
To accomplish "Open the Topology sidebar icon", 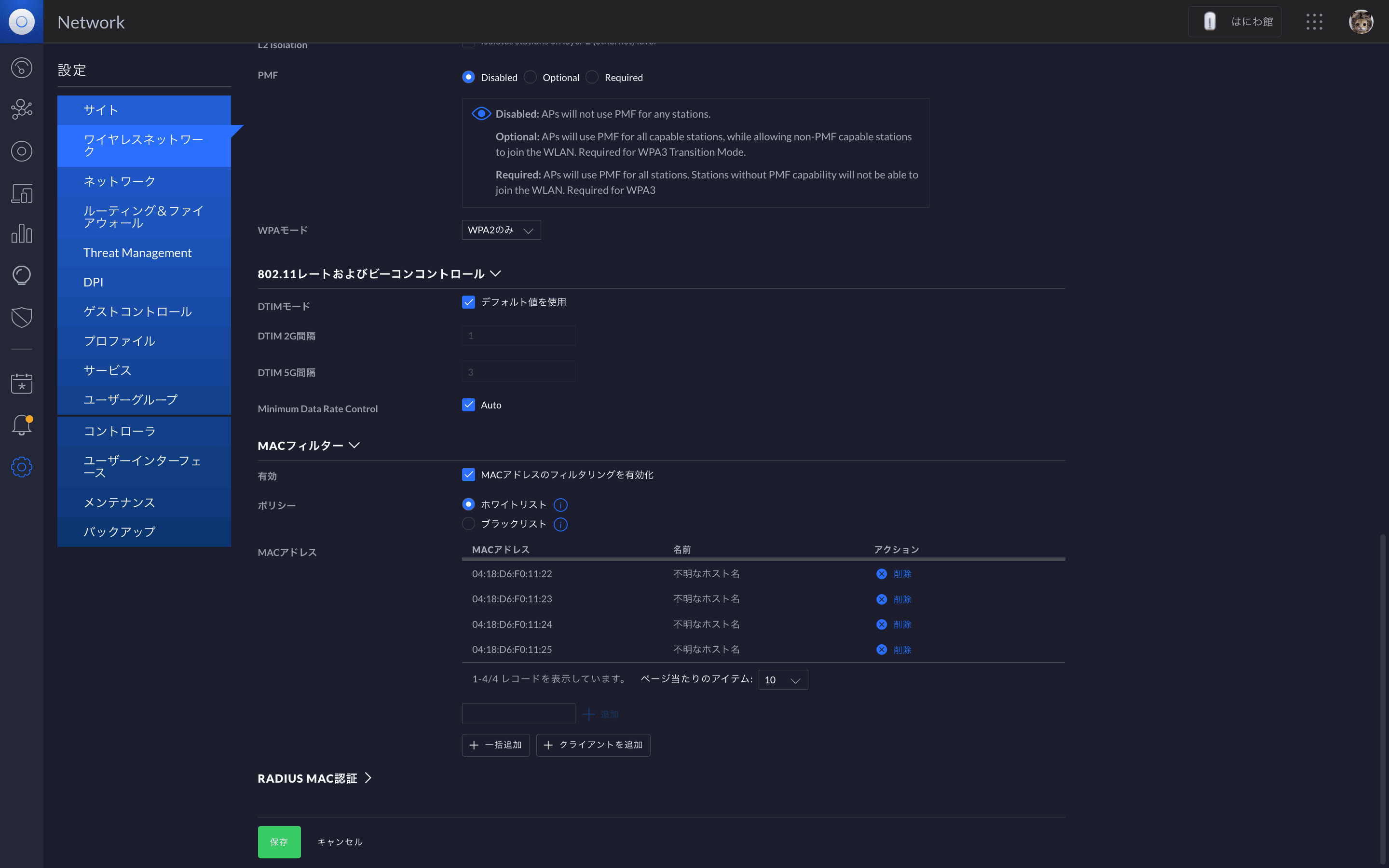I will coord(21,109).
